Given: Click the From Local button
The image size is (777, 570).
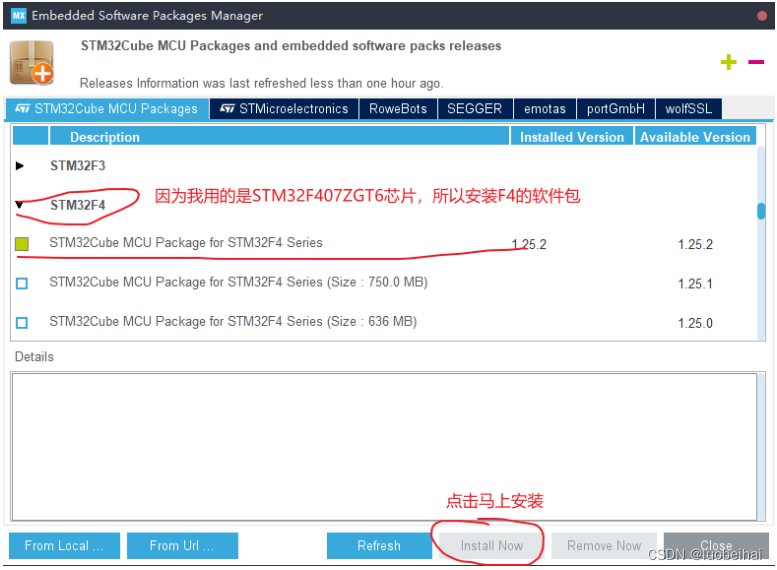Looking at the screenshot, I should [x=64, y=546].
